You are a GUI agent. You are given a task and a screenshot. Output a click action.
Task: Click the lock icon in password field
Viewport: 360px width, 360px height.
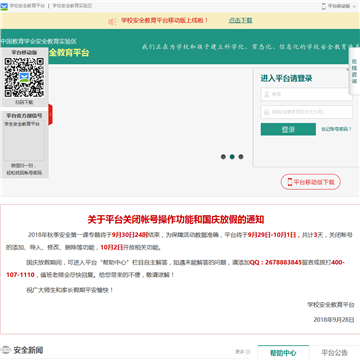(x=267, y=112)
